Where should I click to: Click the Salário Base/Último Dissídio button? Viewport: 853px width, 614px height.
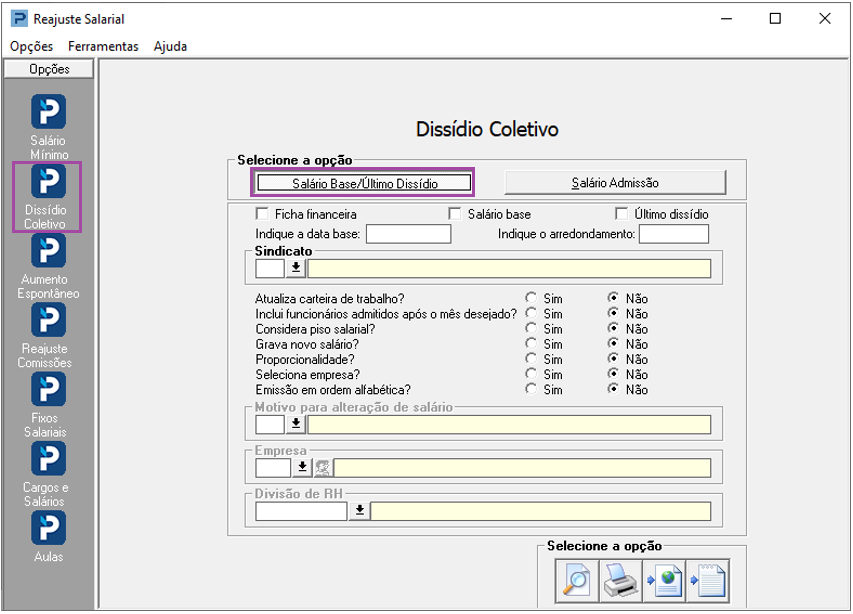pos(364,183)
